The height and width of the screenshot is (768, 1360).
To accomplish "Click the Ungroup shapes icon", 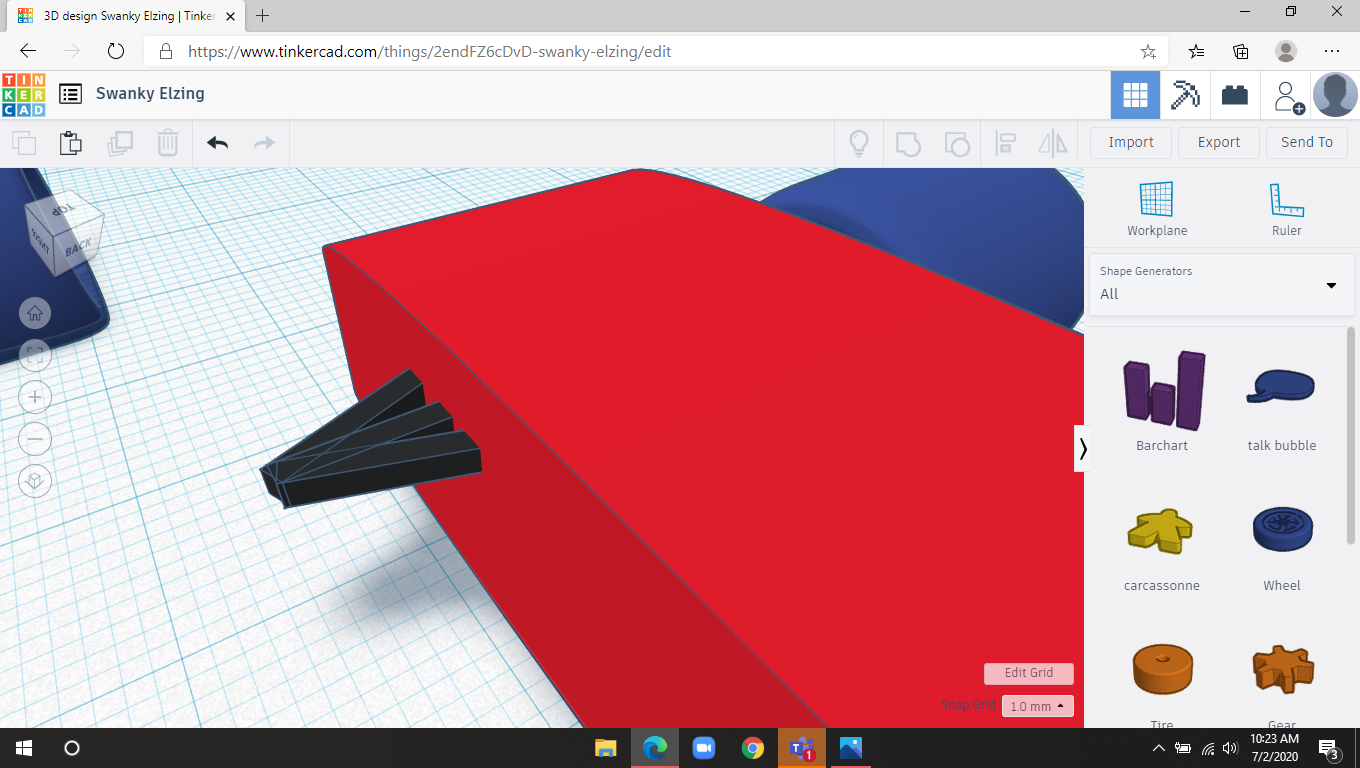I will [957, 143].
